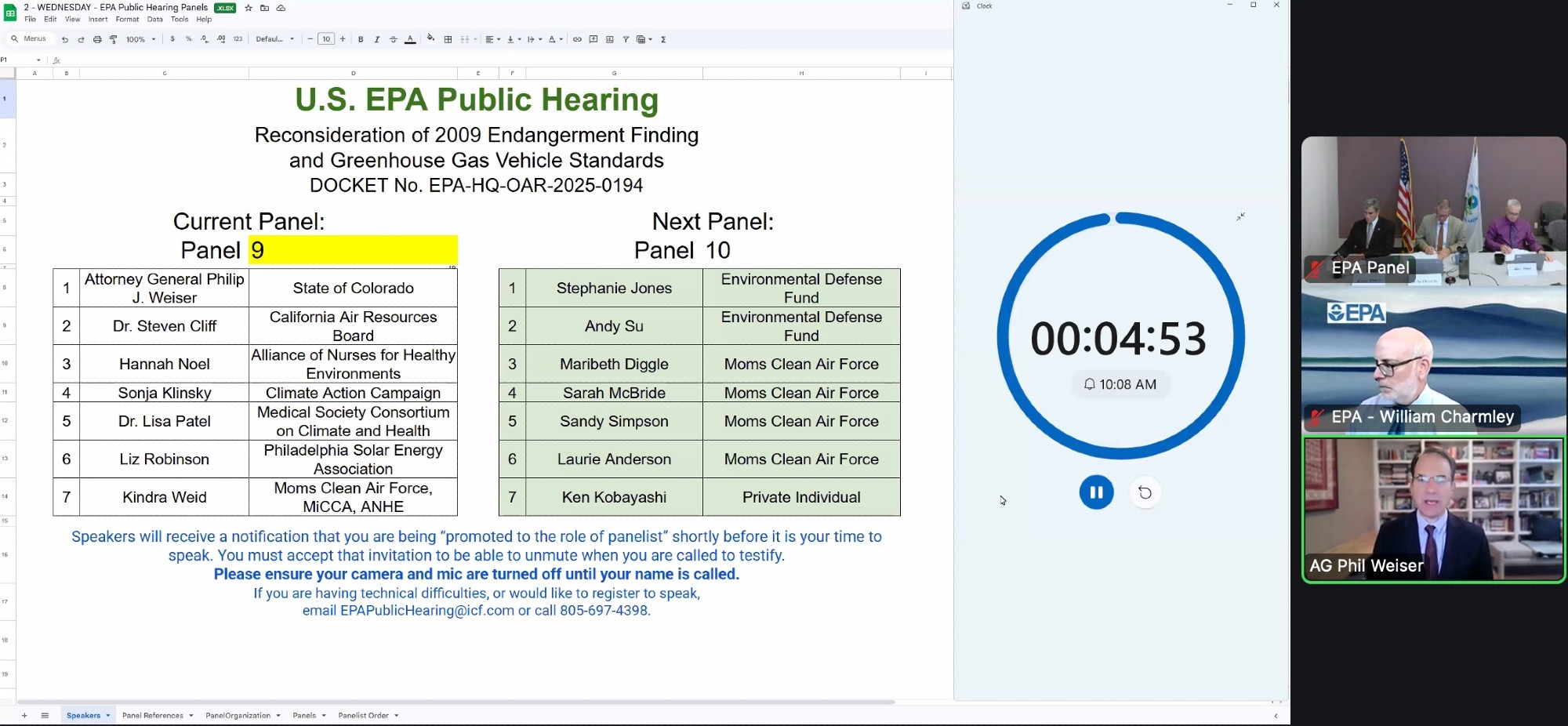Click the create filter icon

[x=626, y=39]
